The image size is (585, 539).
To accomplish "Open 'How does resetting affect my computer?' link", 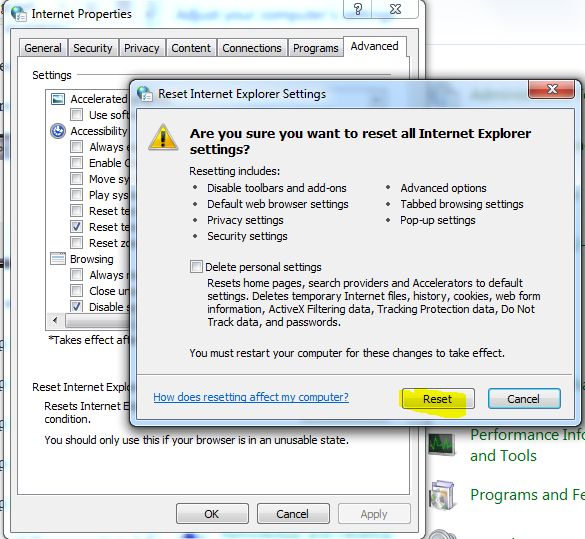I will (x=251, y=397).
